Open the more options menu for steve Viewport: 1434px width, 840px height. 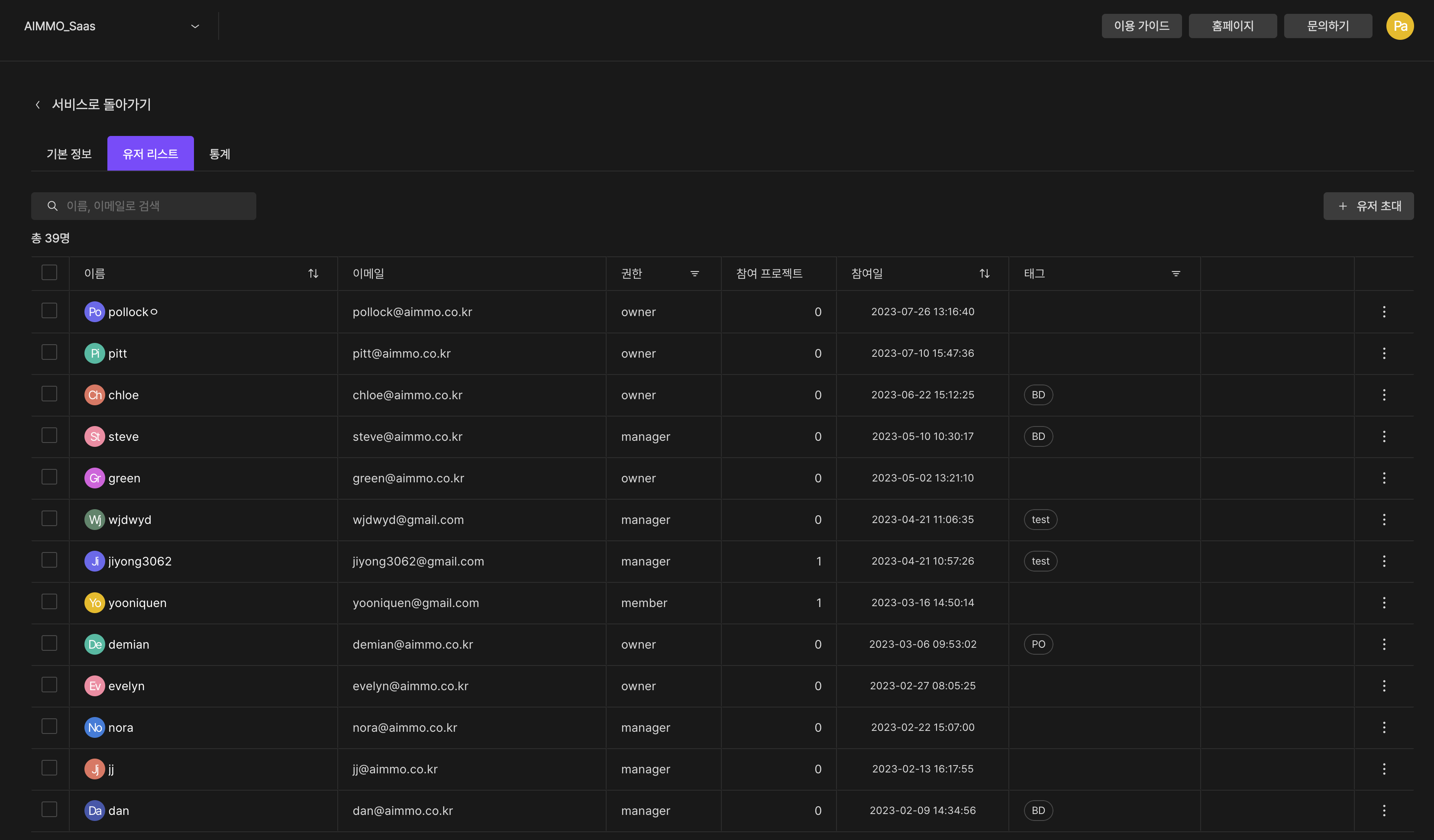click(1384, 436)
